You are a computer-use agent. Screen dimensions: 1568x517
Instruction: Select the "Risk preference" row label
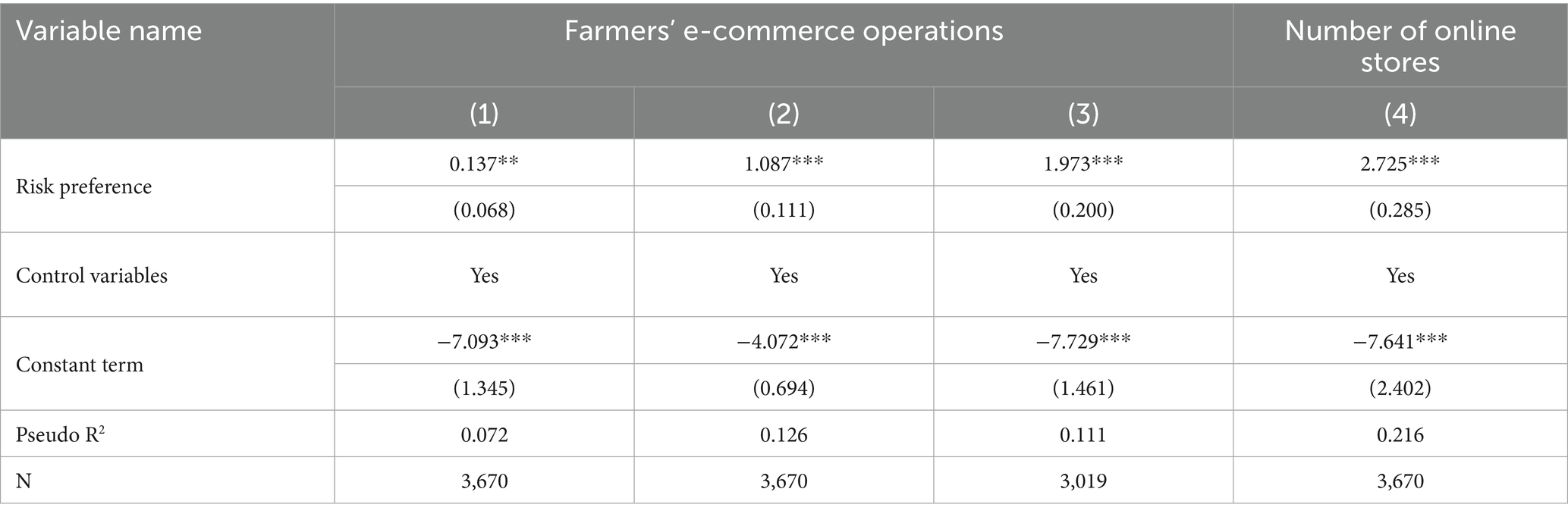point(83,186)
